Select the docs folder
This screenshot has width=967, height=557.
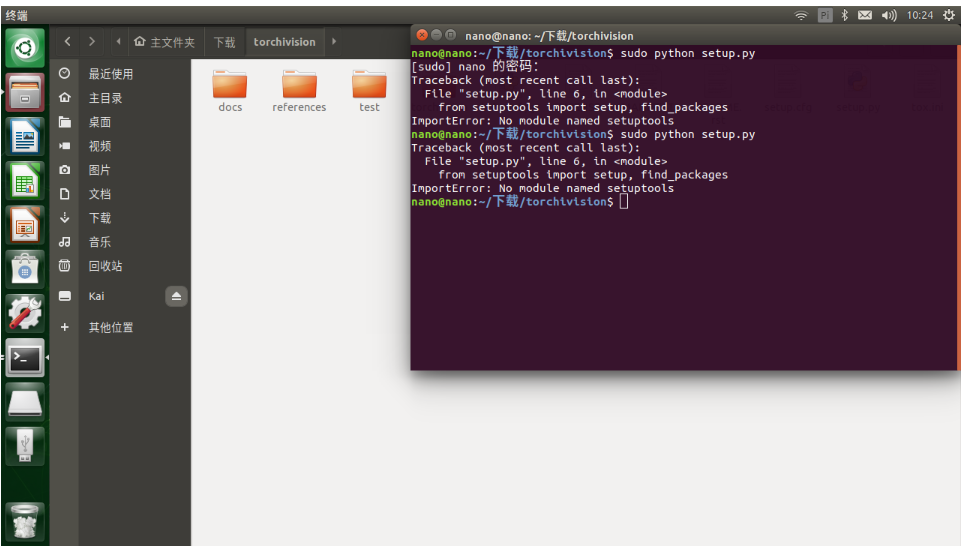pyautogui.click(x=230, y=91)
